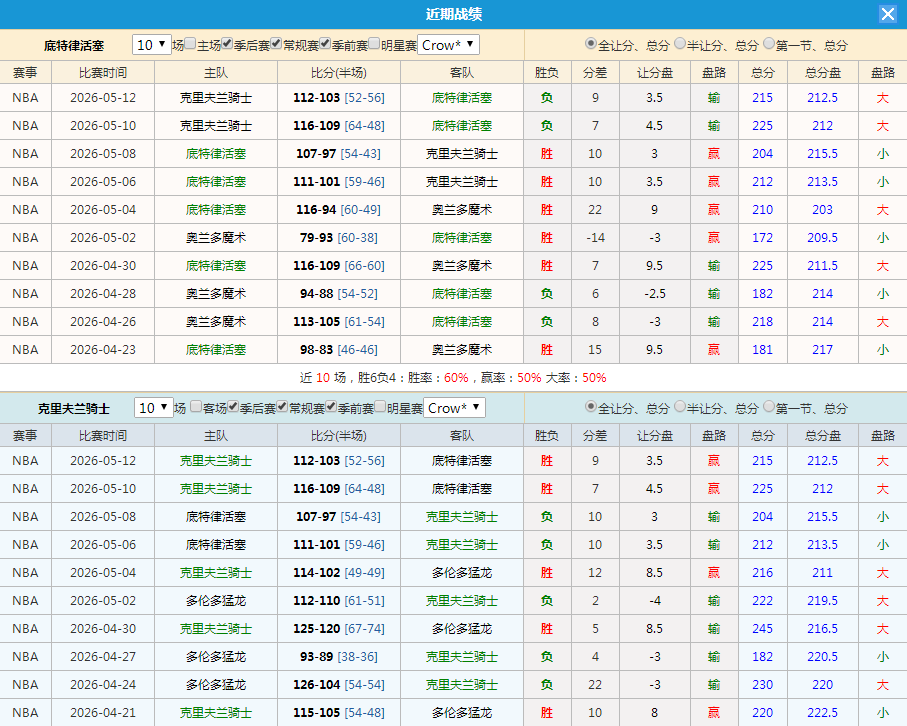Open the Crow* dropdown for 底特律活塞
Viewport: 907px width, 726px height.
pyautogui.click(x=448, y=45)
